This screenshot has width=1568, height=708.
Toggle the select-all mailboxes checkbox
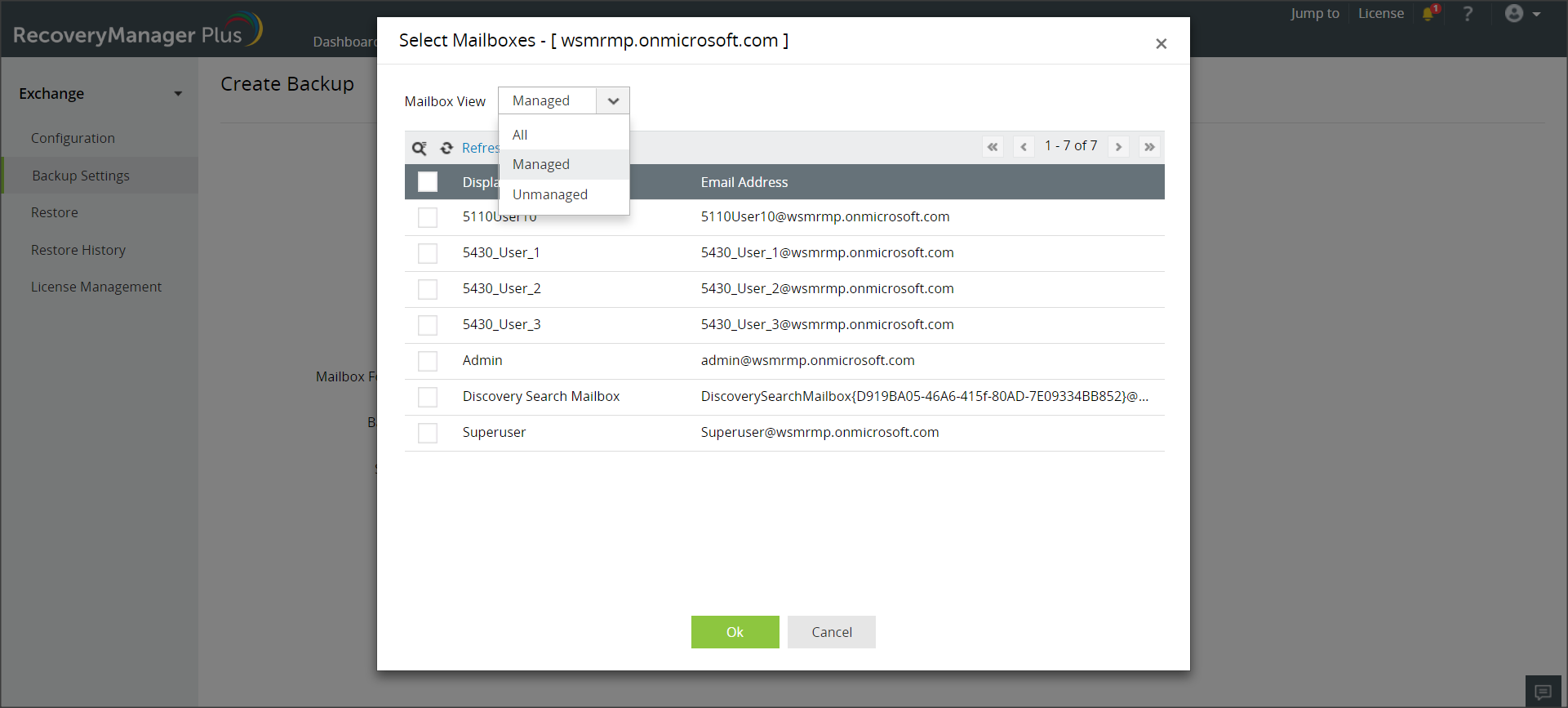pyautogui.click(x=428, y=181)
